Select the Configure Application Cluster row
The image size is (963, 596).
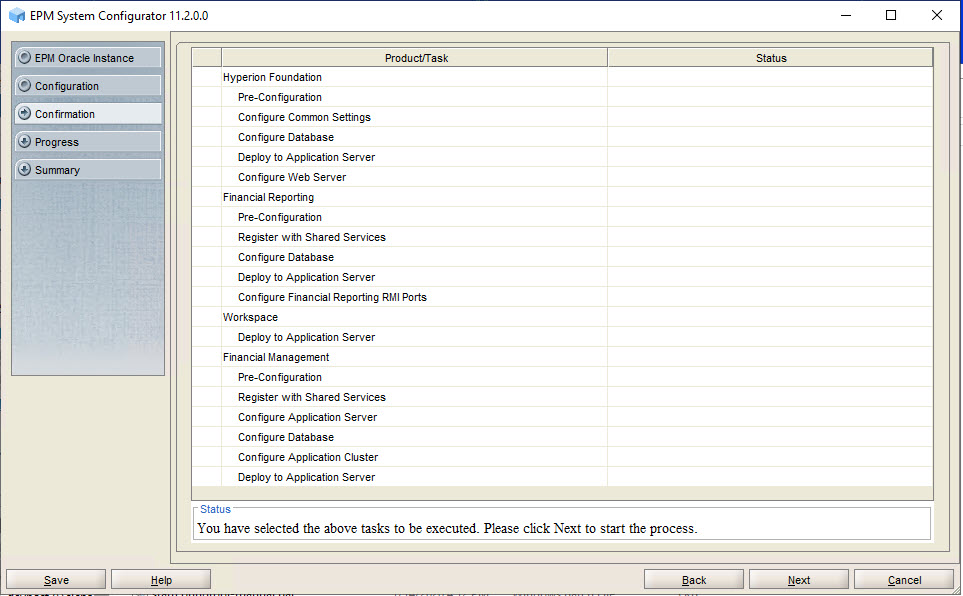tap(562, 457)
